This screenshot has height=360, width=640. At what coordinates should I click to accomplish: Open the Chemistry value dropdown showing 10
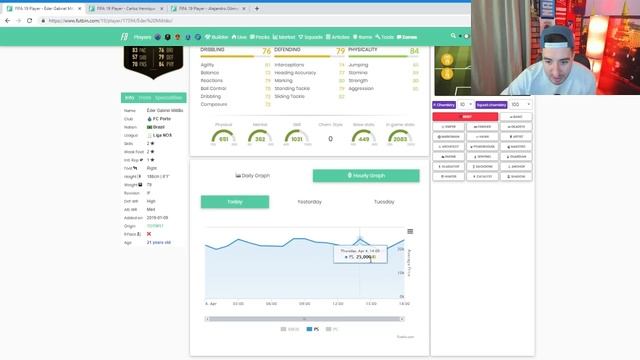click(x=465, y=105)
